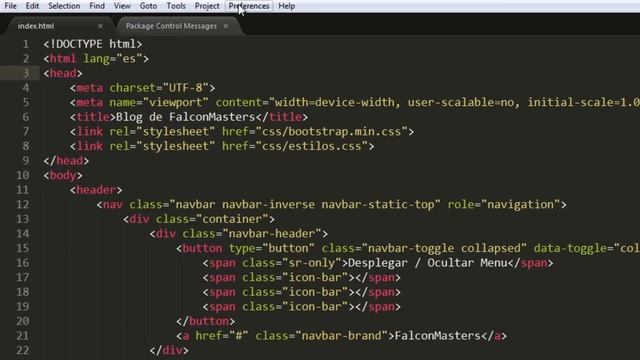This screenshot has height=360, width=640.
Task: Click the sr-only class value
Action: click(x=311, y=263)
